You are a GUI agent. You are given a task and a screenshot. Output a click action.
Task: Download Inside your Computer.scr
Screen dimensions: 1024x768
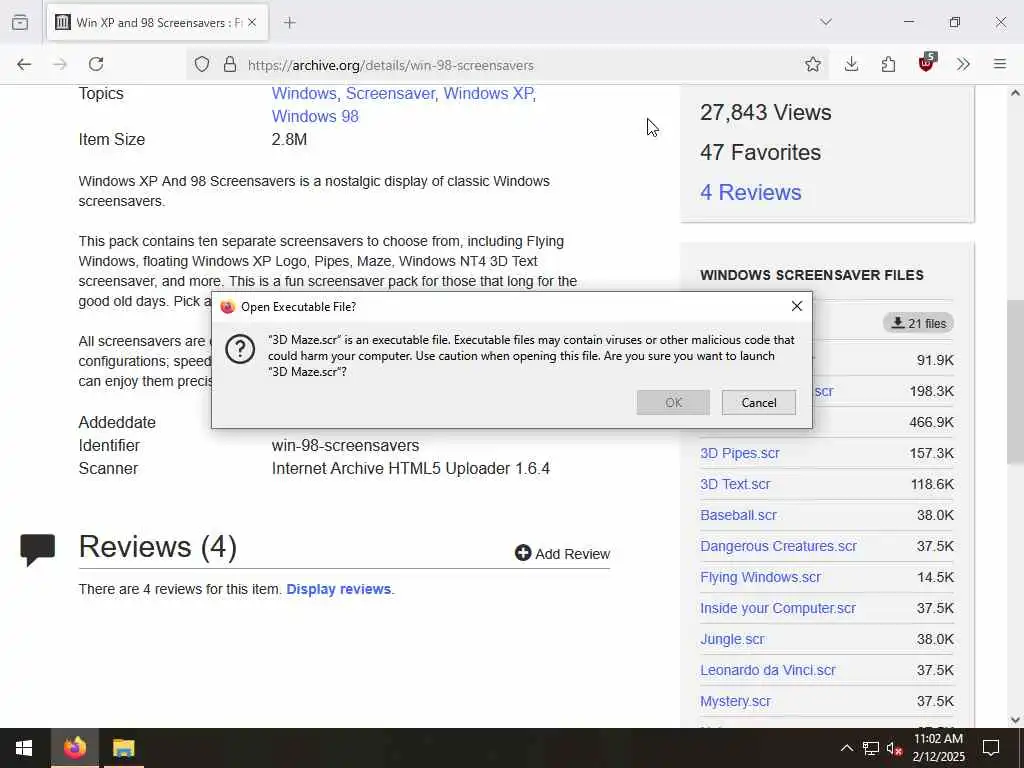tap(778, 608)
